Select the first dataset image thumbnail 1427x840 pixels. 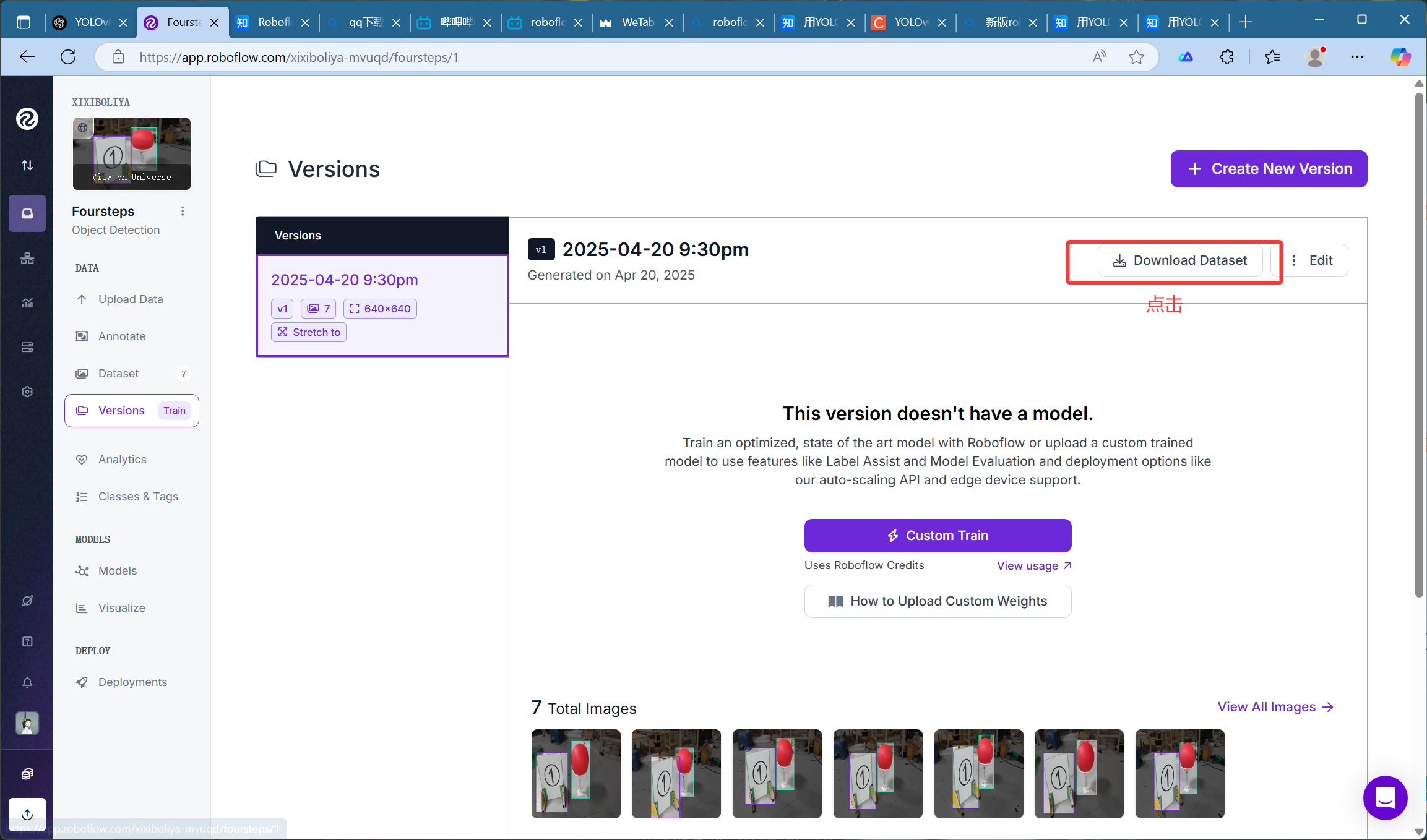tap(576, 773)
